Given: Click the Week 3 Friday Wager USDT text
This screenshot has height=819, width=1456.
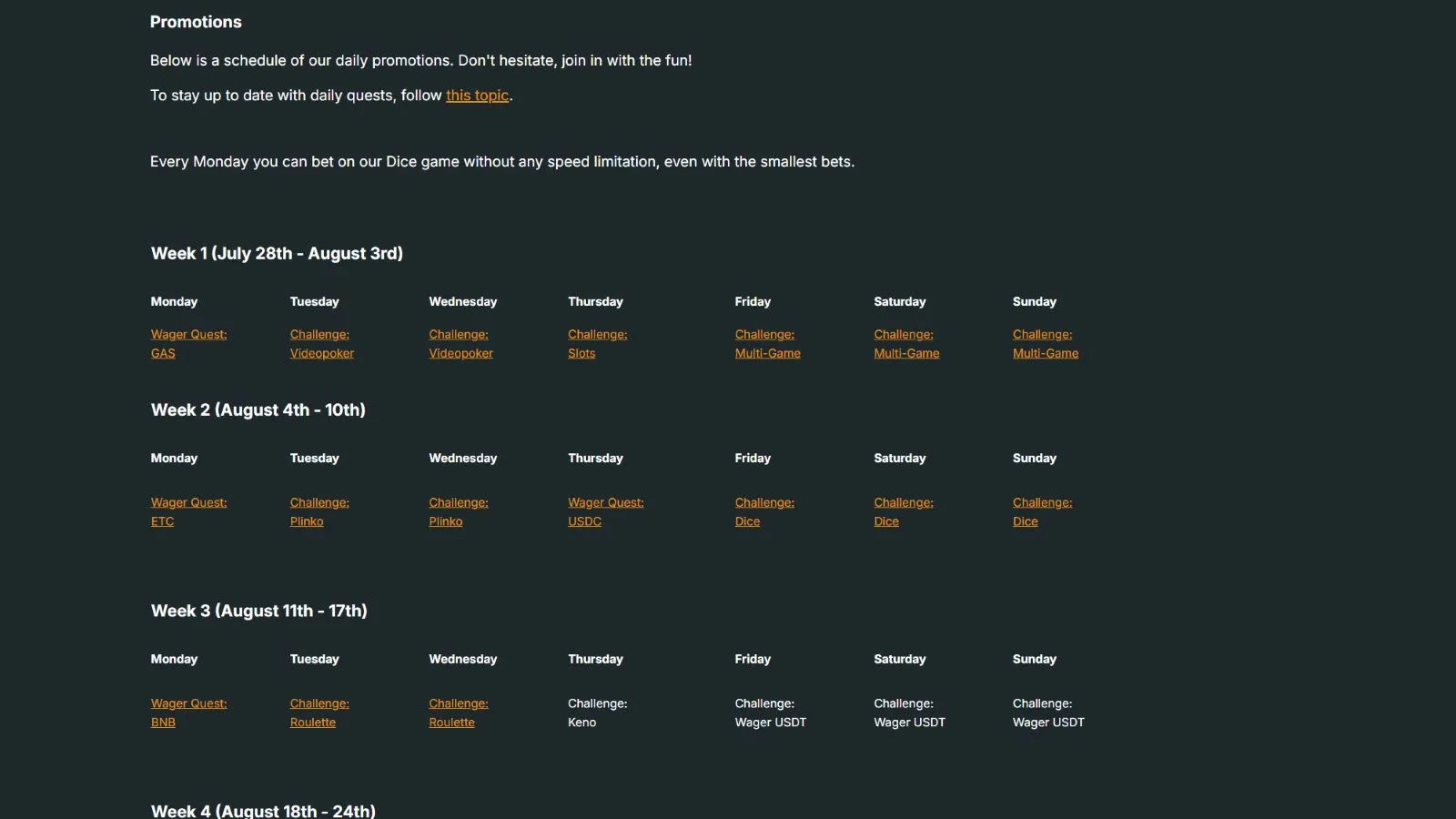Looking at the screenshot, I should 770,723.
